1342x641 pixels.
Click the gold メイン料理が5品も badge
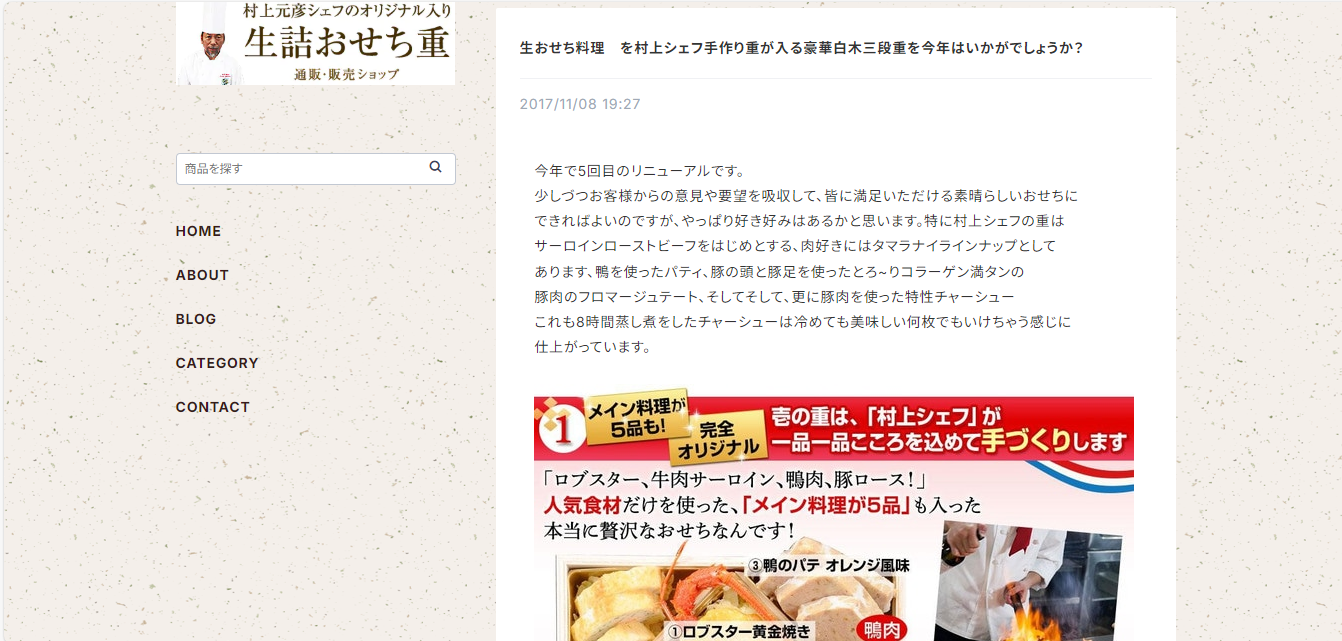coord(637,414)
